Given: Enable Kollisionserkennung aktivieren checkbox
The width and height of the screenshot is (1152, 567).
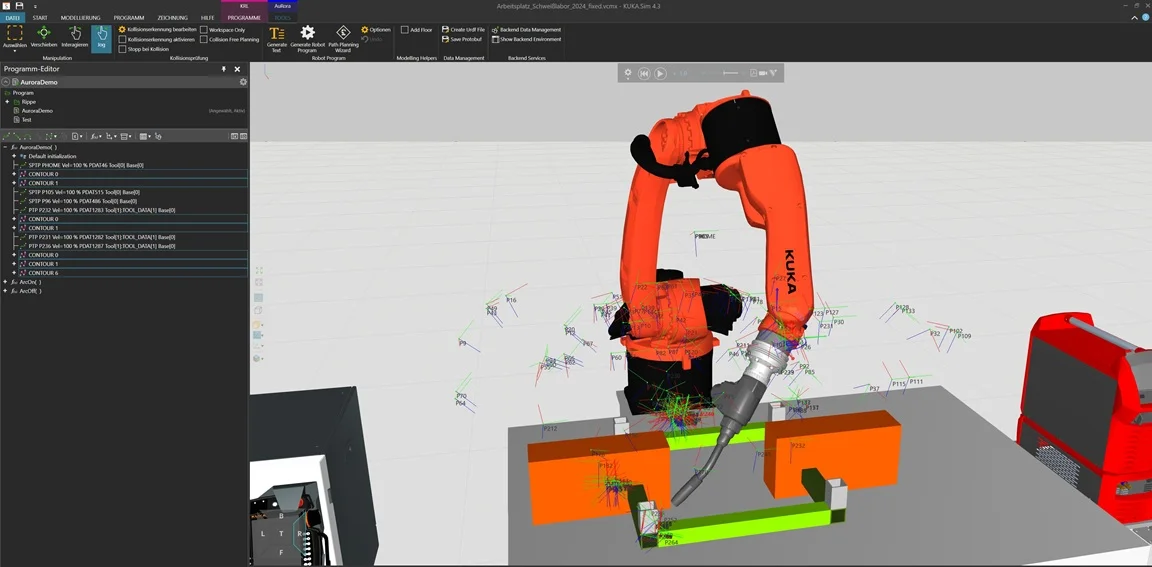Looking at the screenshot, I should [122, 40].
